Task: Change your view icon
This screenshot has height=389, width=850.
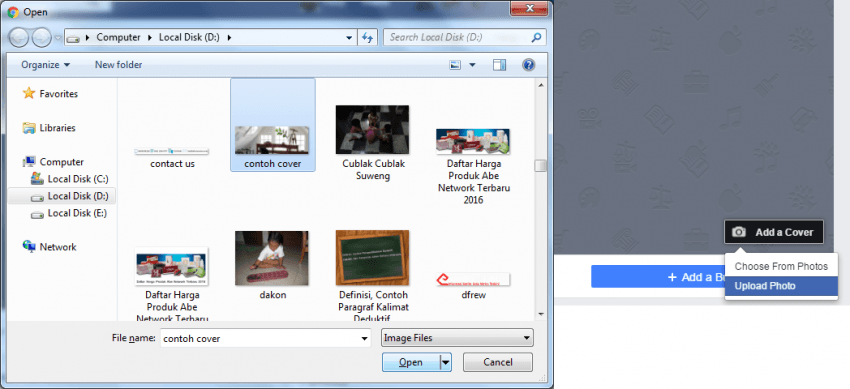Action: 455,65
